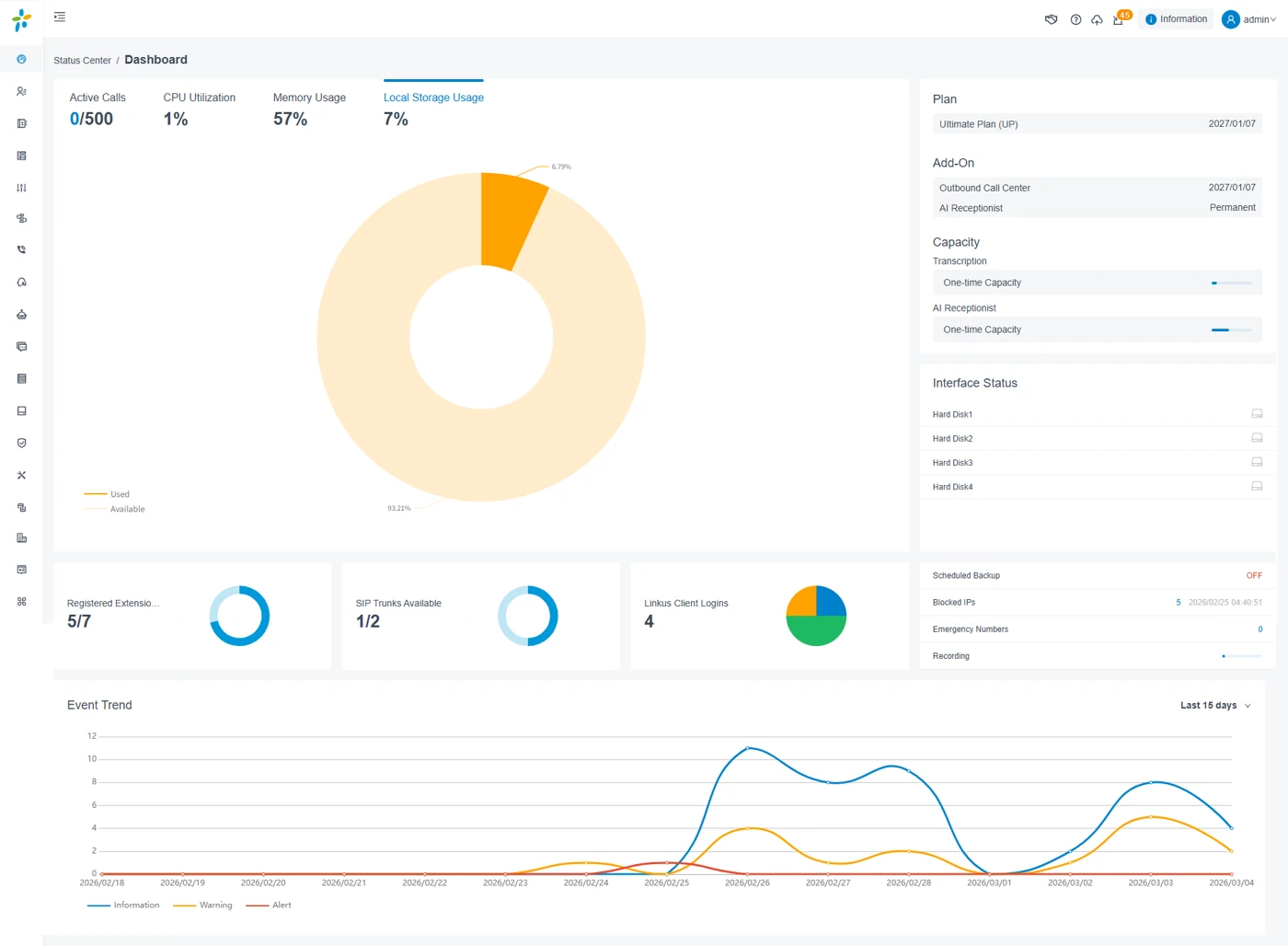Click the Registered Extensions donut chart
Screen dimensions: 1288x946
[x=239, y=616]
